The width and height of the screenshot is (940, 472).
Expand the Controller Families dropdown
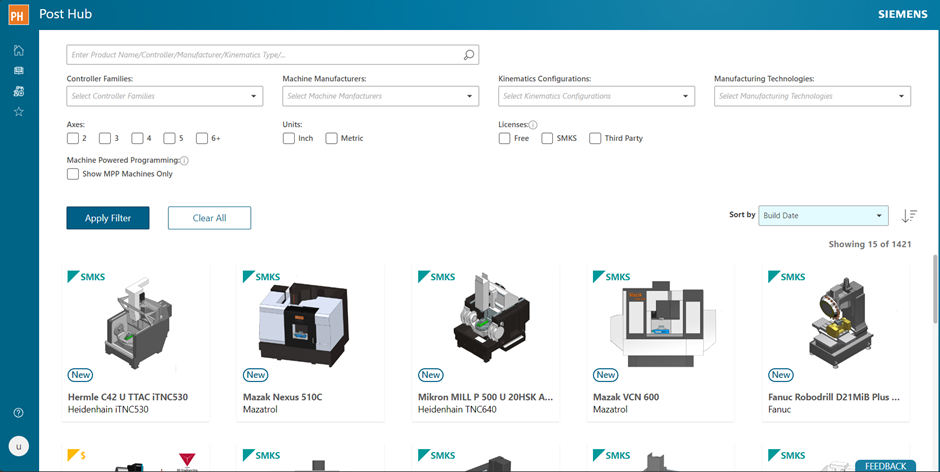(164, 96)
